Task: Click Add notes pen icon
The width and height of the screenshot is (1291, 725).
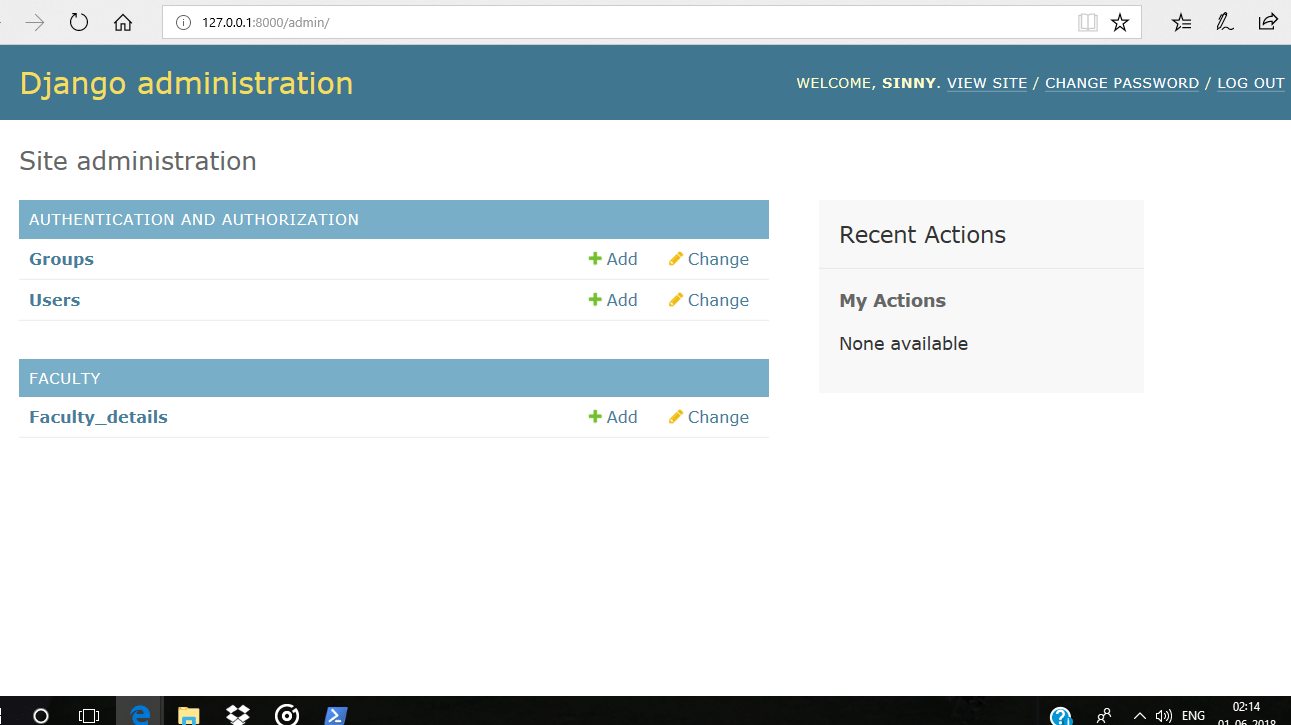Action: click(1225, 22)
